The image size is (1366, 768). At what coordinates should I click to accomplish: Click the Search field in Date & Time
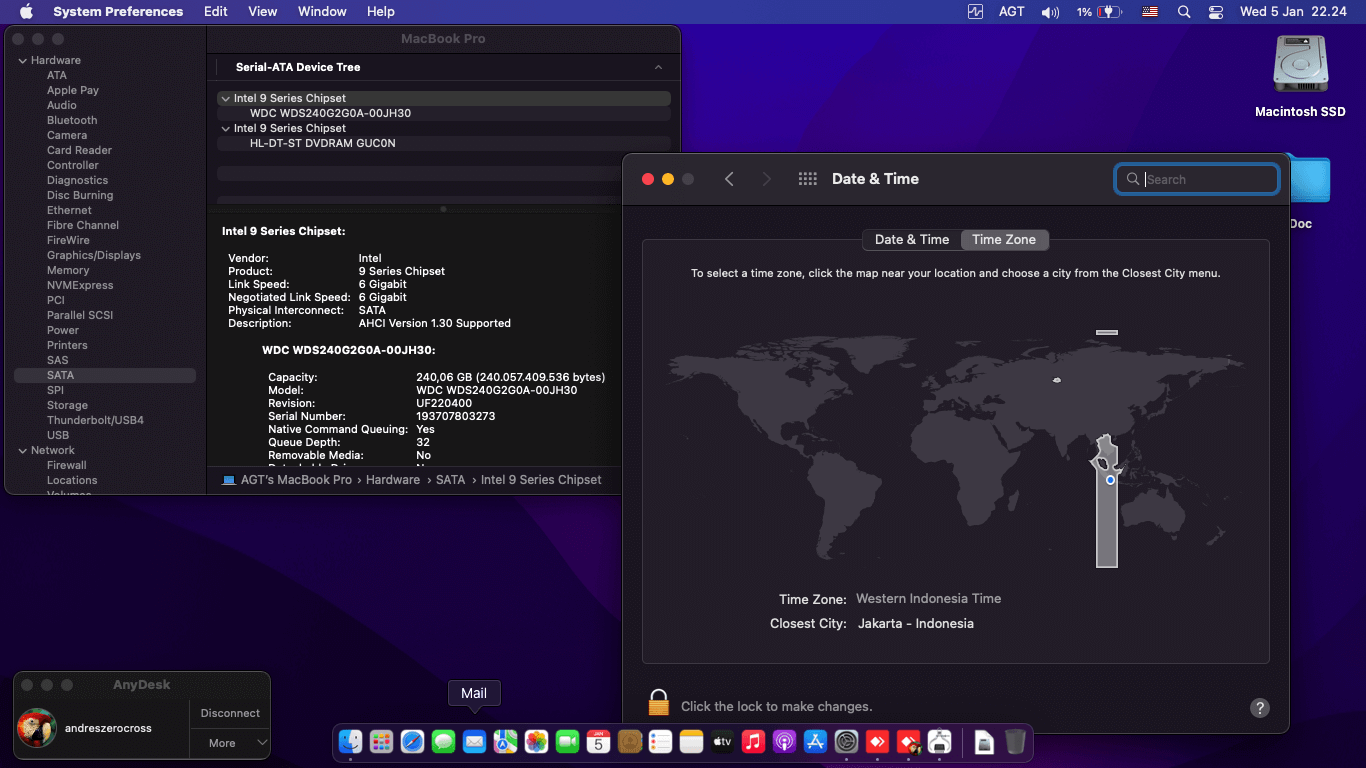coord(1197,179)
